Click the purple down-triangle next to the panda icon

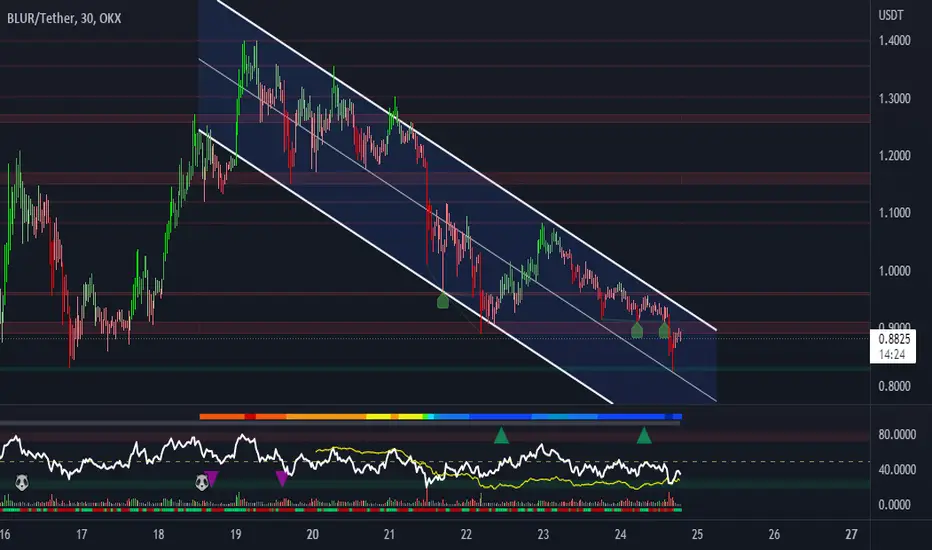pyautogui.click(x=212, y=479)
